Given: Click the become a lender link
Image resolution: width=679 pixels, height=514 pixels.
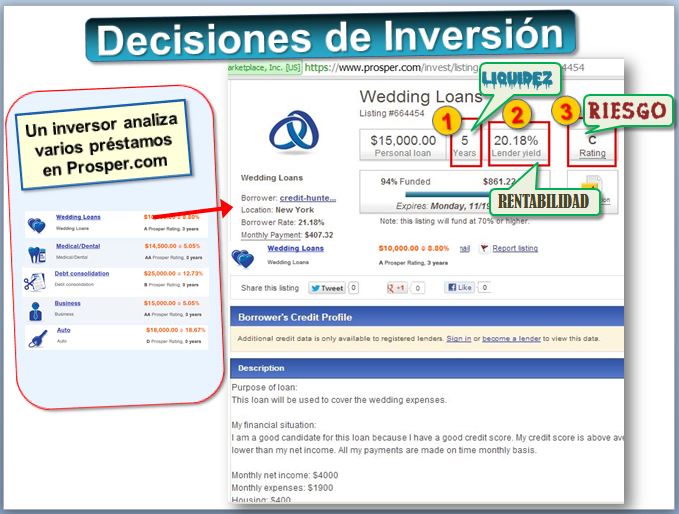Looking at the screenshot, I should pyautogui.click(x=511, y=339).
